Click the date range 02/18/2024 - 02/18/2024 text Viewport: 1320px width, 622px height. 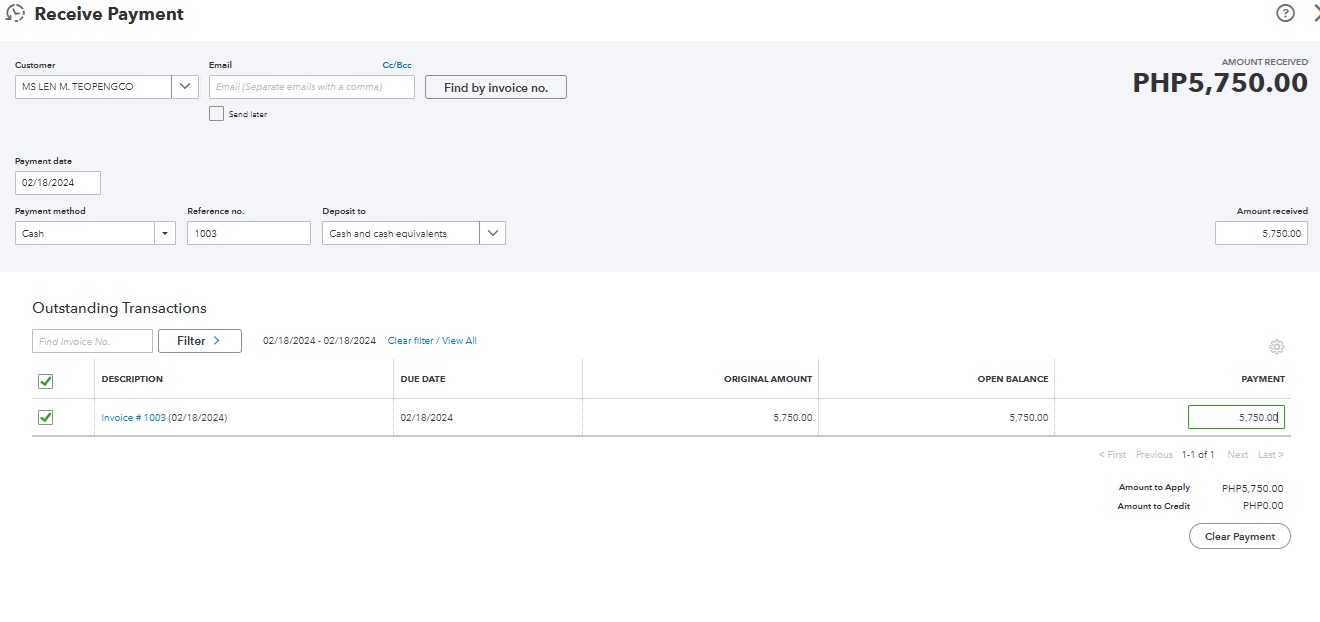[320, 341]
